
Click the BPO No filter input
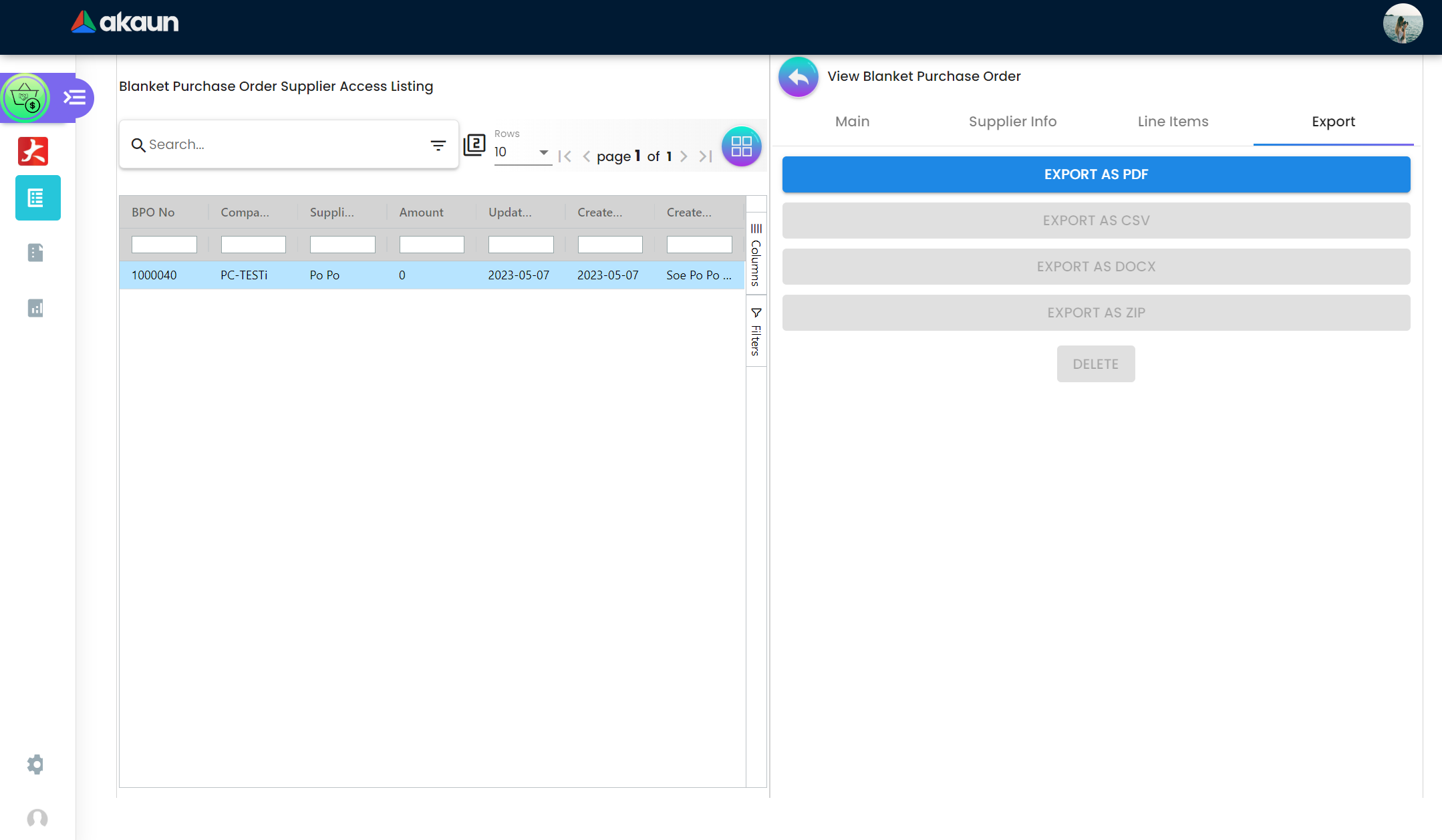click(164, 245)
